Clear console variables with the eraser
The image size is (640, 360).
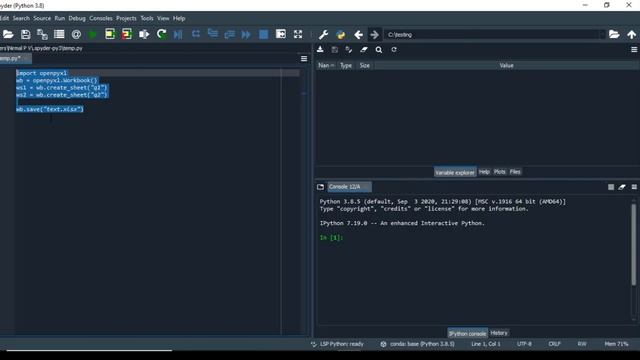(x=622, y=187)
